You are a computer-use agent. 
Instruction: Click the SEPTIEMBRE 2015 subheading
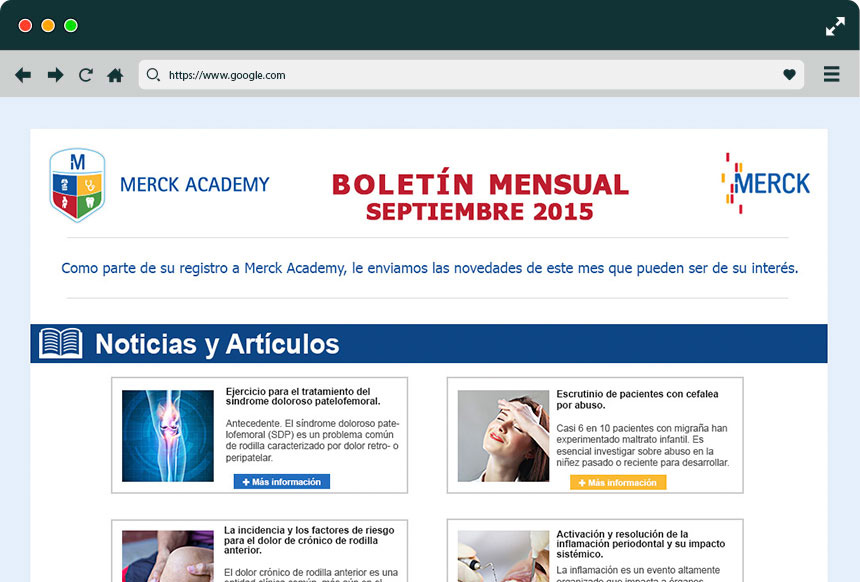(480, 212)
